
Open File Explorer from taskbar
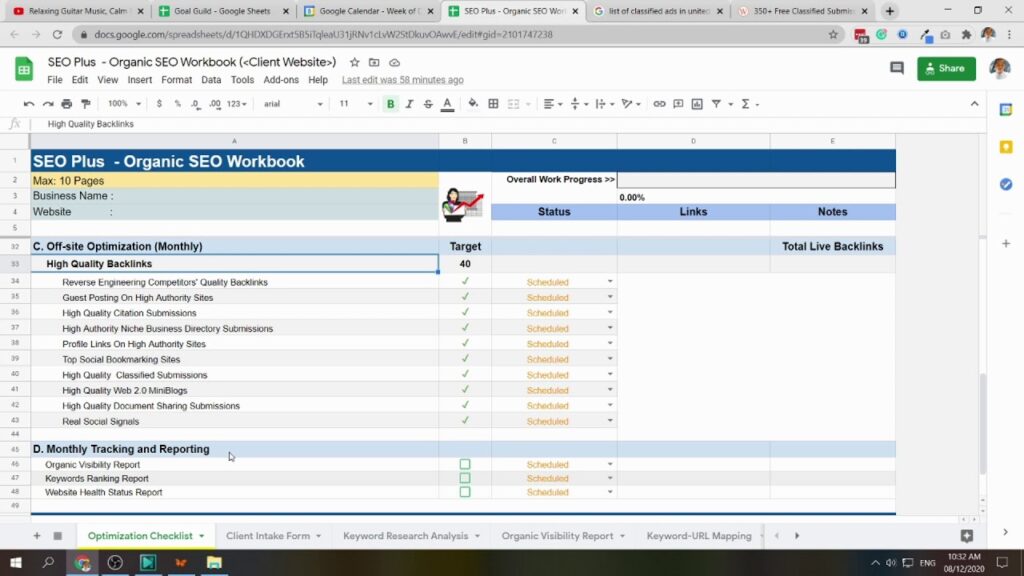[214, 562]
